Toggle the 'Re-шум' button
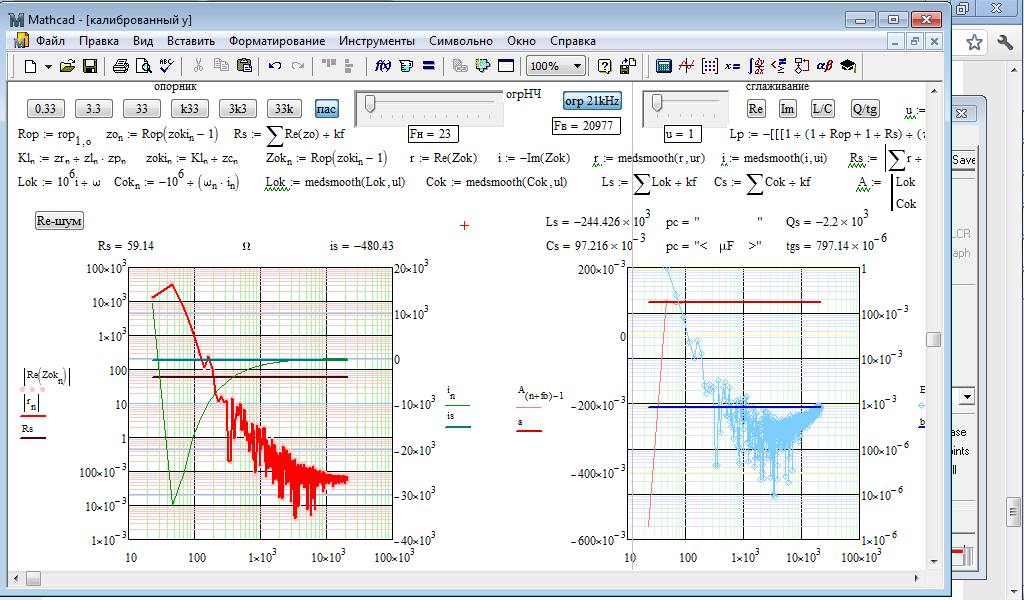 click(59, 221)
